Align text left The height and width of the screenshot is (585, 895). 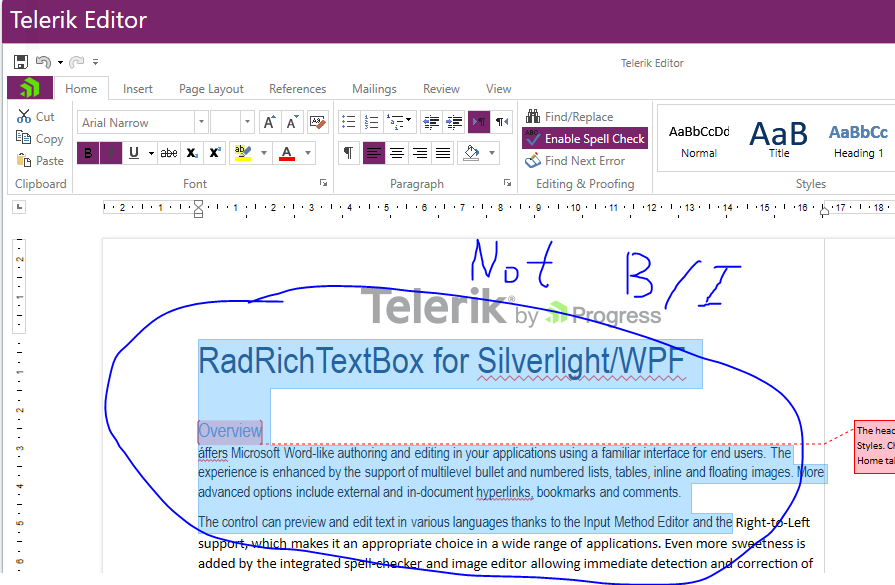(x=374, y=153)
